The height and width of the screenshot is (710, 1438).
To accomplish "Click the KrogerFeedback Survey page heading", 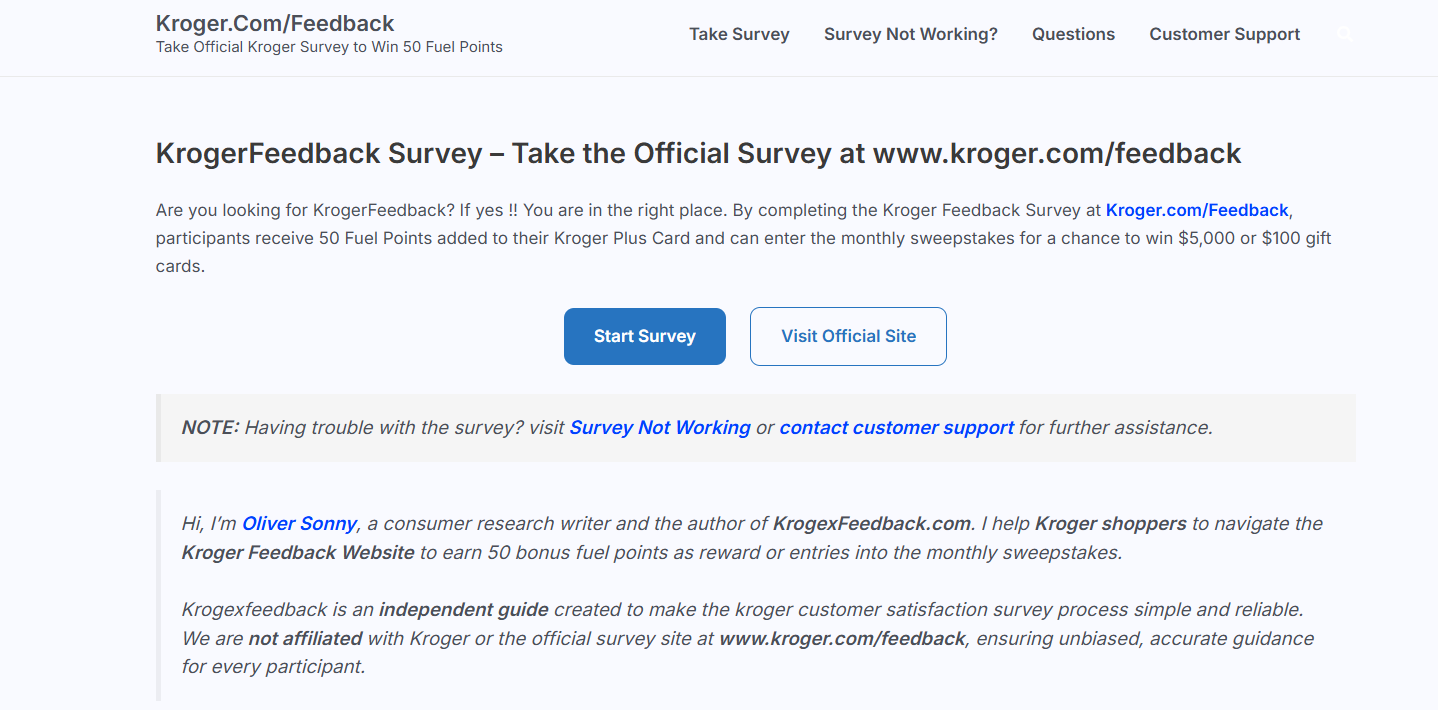I will [x=698, y=153].
